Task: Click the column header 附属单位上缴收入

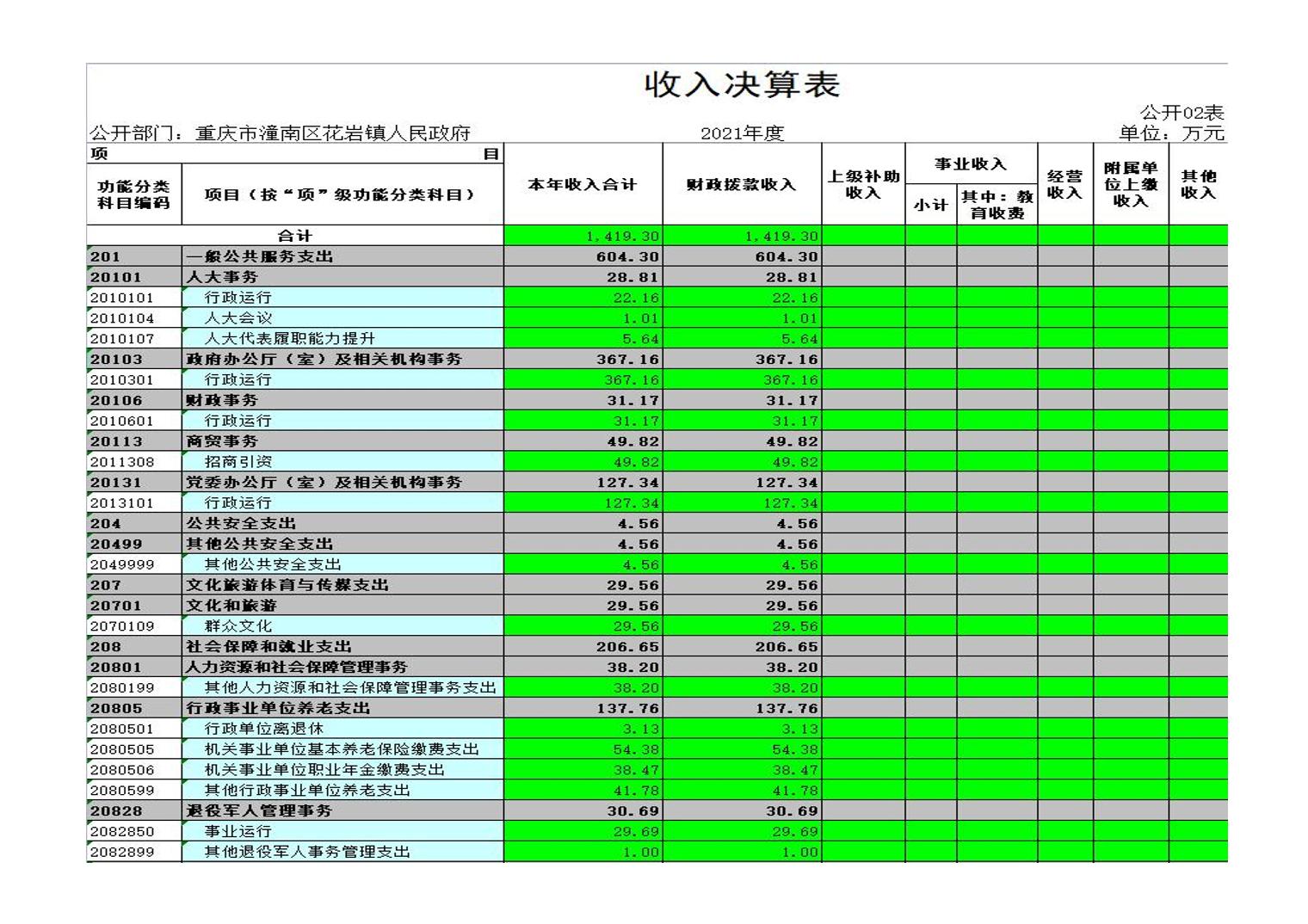Action: (1131, 184)
